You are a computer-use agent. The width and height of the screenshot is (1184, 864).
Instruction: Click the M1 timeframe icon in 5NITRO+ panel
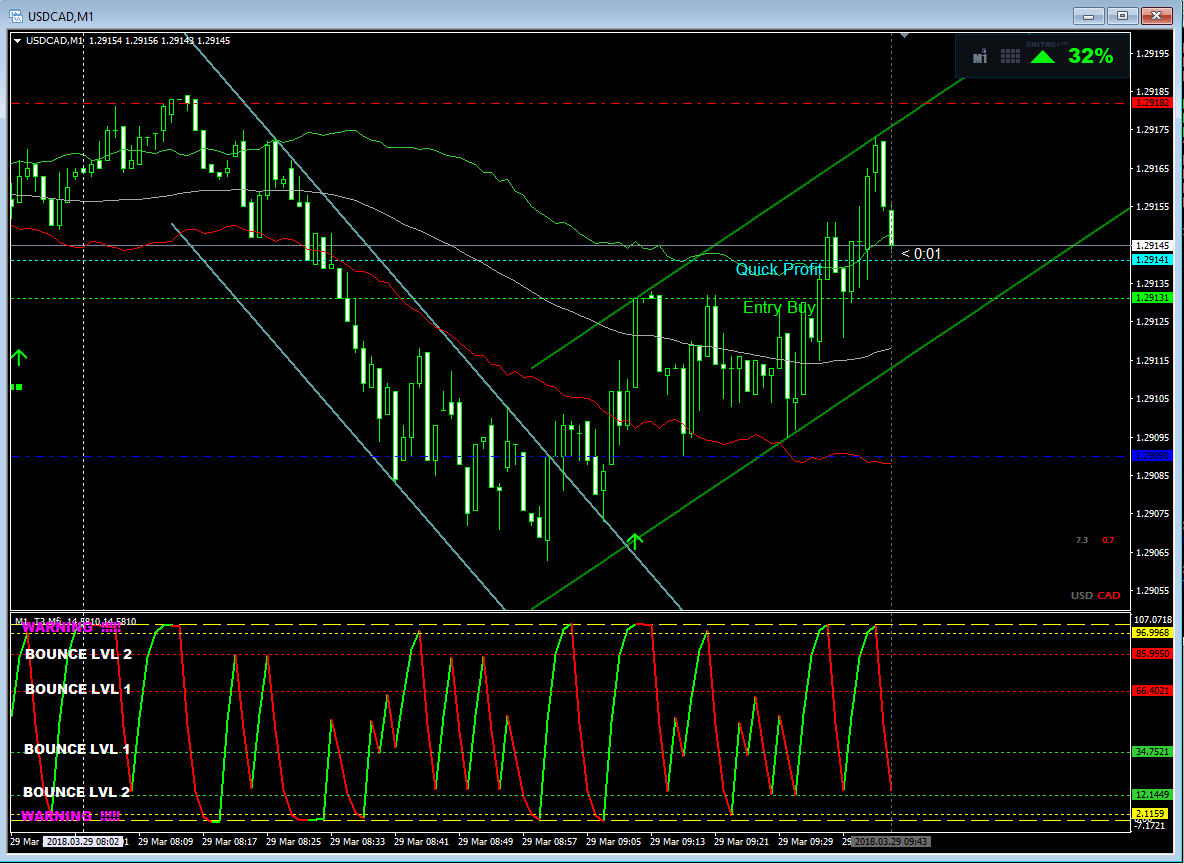[980, 57]
